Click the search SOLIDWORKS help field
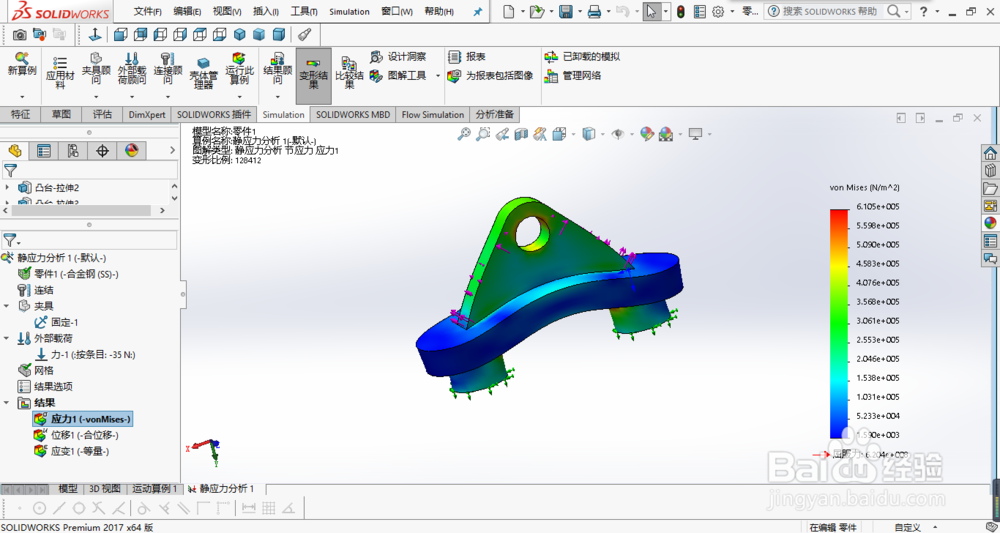 (x=830, y=11)
